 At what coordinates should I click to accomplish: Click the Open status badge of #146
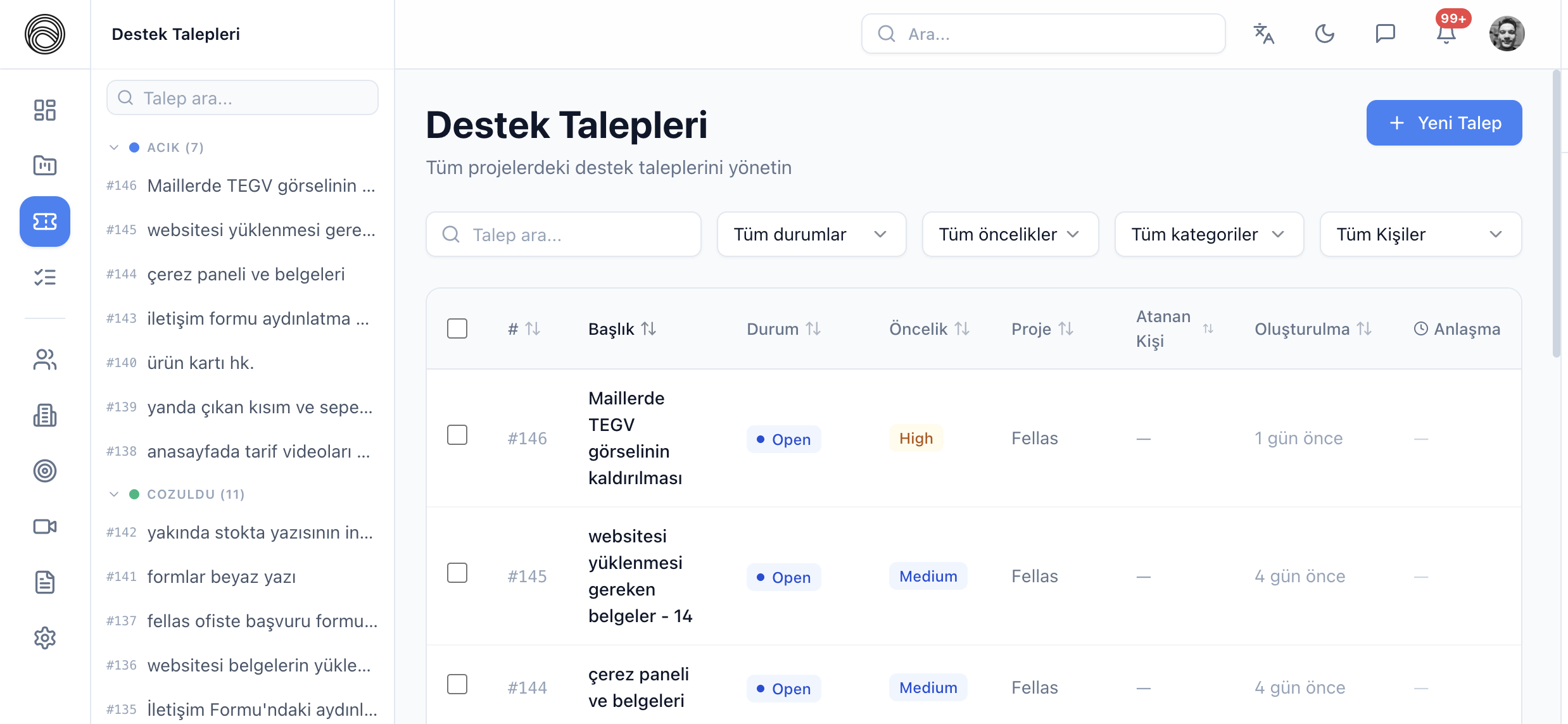[x=784, y=439]
